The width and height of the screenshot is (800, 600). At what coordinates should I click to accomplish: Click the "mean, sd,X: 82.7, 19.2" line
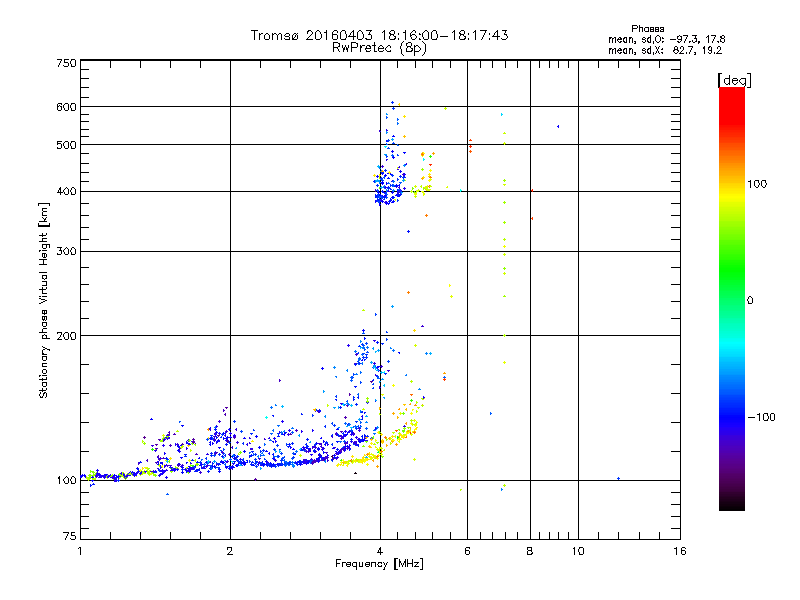[x=665, y=50]
